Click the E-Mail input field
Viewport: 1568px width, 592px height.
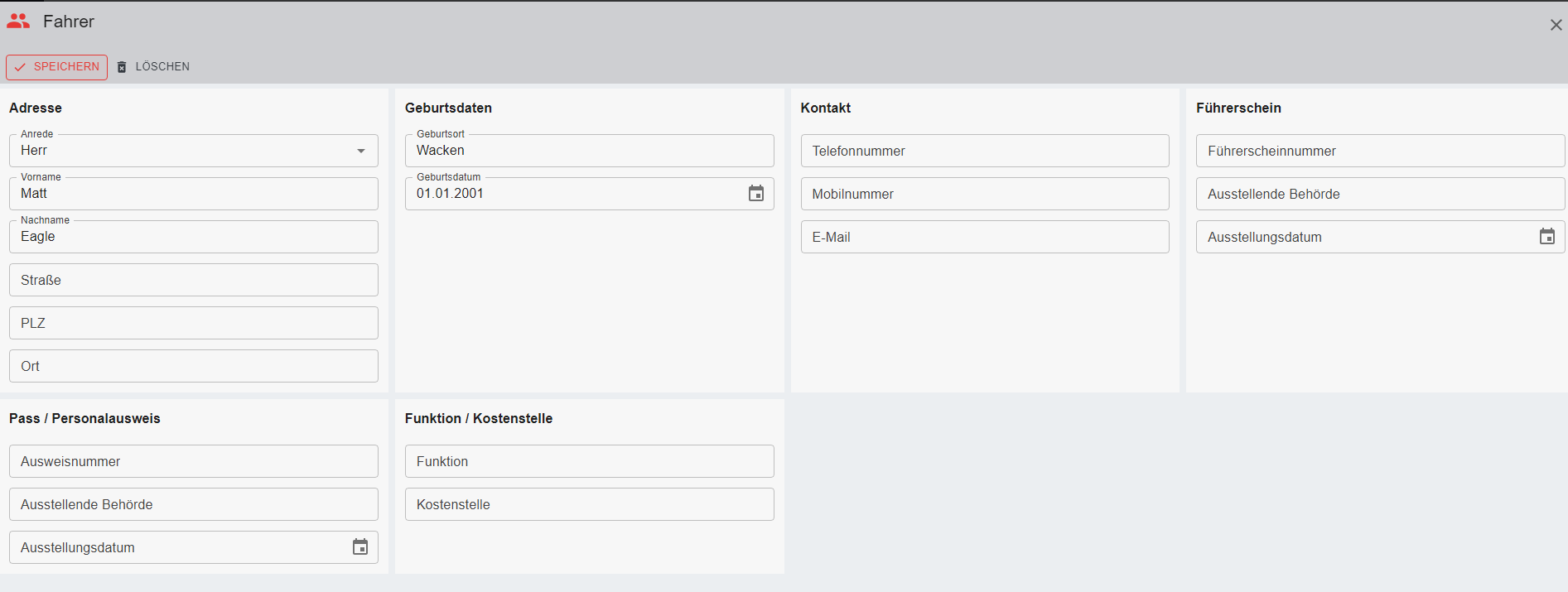click(984, 237)
